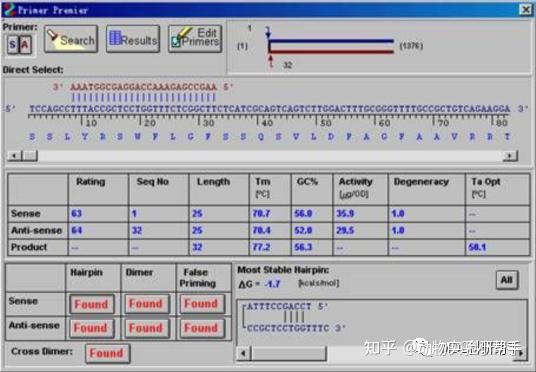The width and height of the screenshot is (536, 372).
Task: Open the Results button
Action: pyautogui.click(x=133, y=39)
